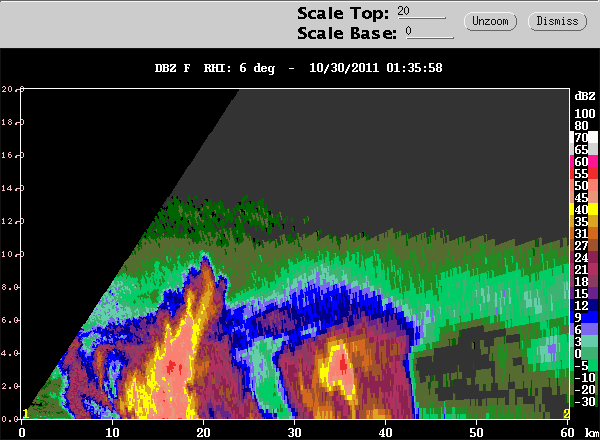
Task: Click the '40' distance axis label
Action: (385, 433)
